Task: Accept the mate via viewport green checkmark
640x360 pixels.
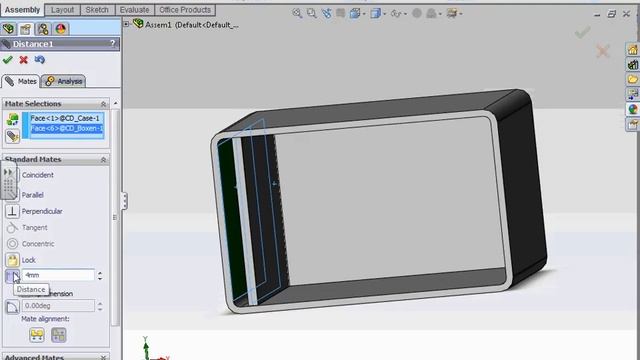Action: 582,32
